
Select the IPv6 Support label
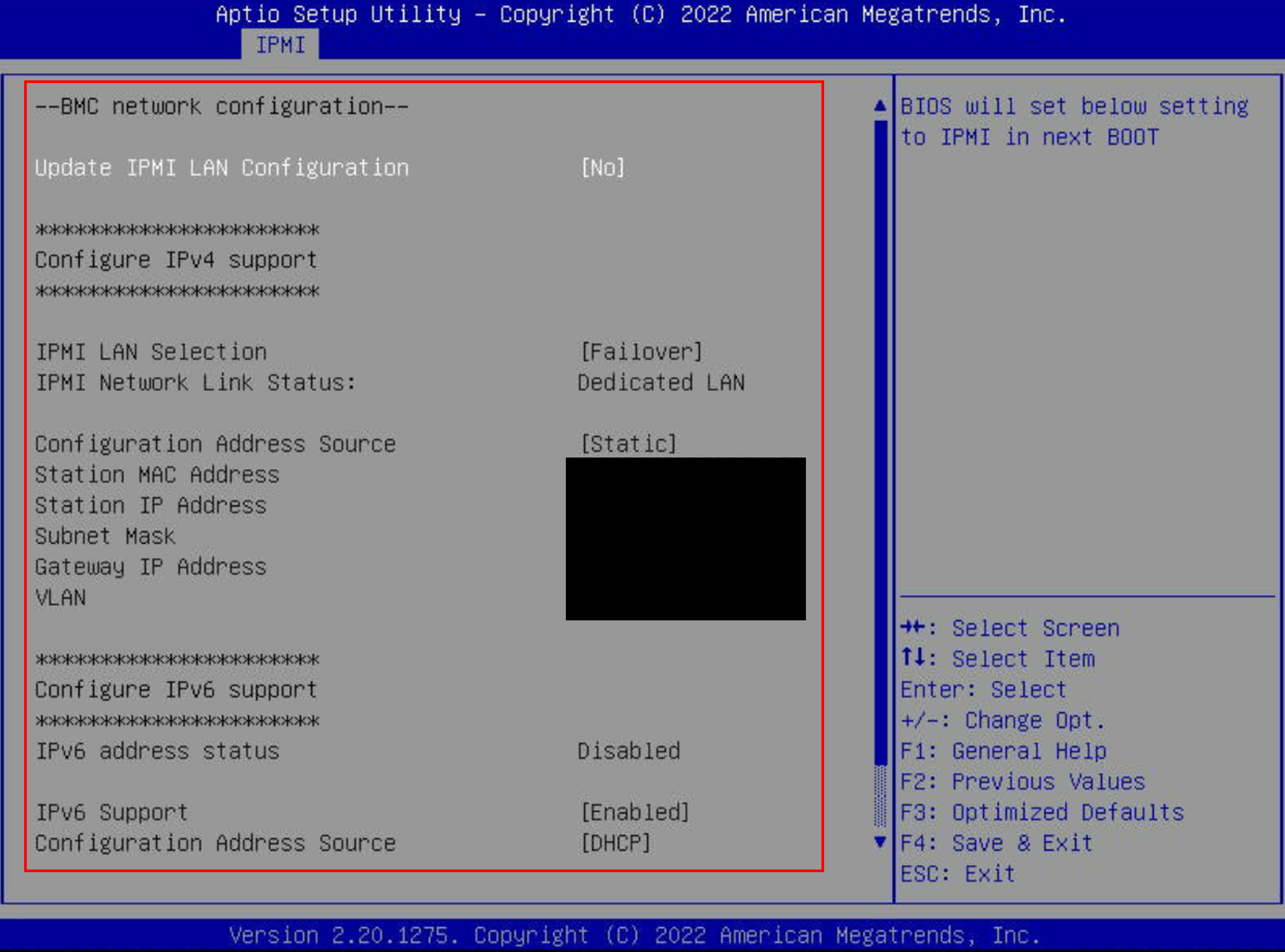[x=112, y=813]
